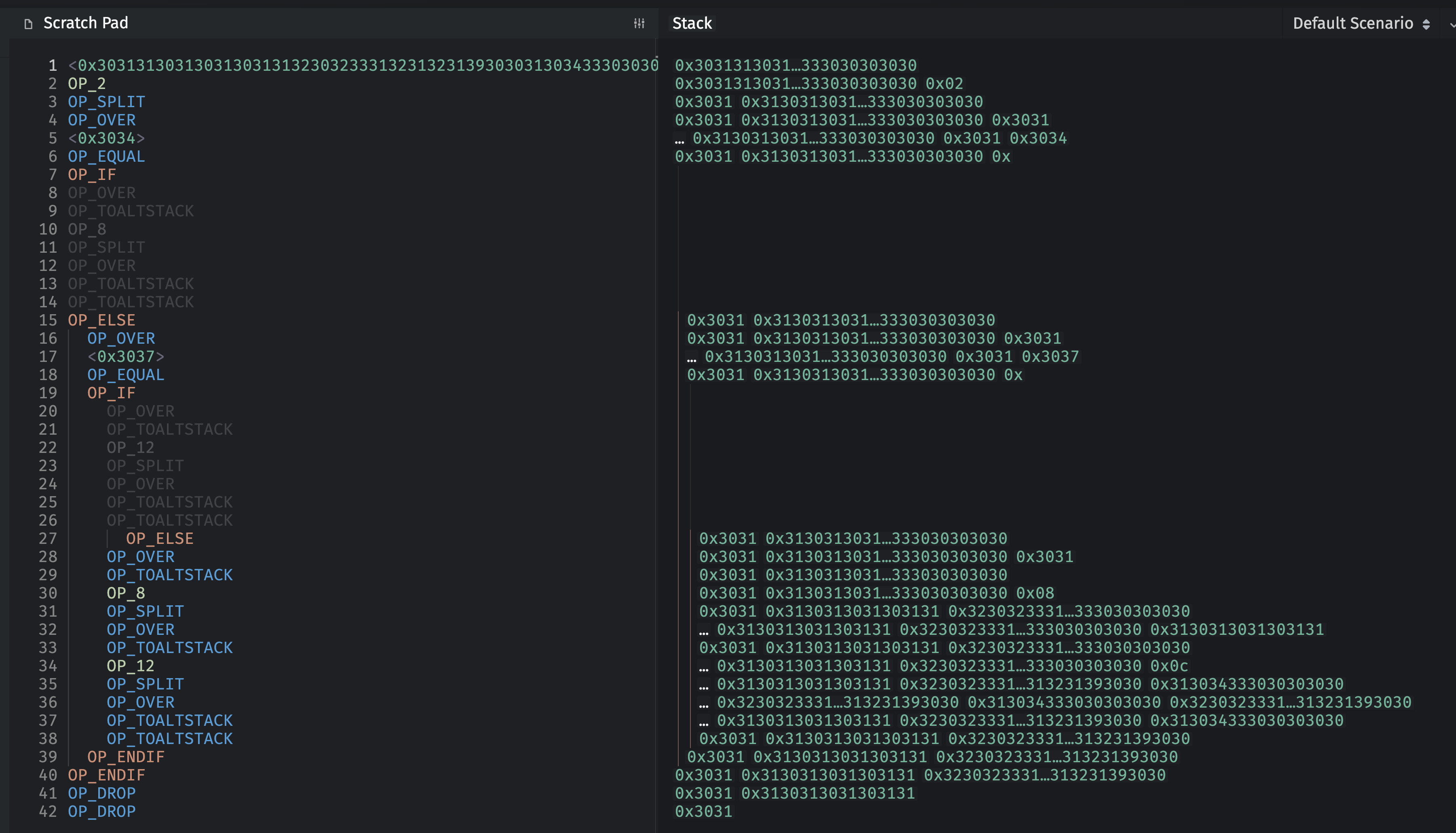Click the final OP_DROP on line 42
The height and width of the screenshot is (833, 1456).
pyautogui.click(x=101, y=811)
